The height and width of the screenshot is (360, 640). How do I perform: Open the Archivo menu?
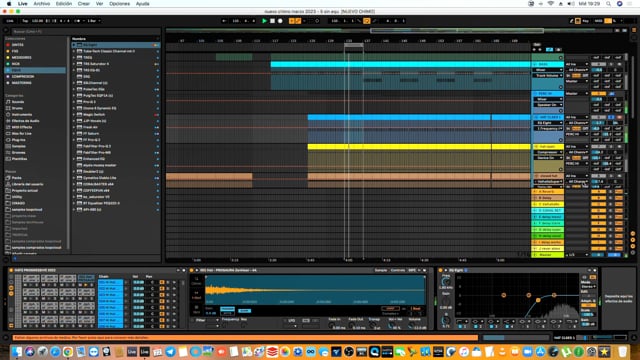[42, 4]
